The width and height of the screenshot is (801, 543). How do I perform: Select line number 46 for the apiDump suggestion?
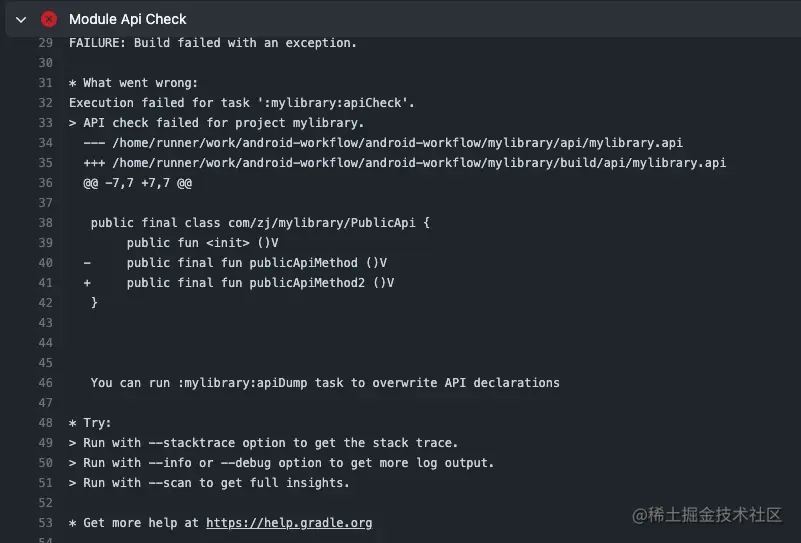coord(45,383)
